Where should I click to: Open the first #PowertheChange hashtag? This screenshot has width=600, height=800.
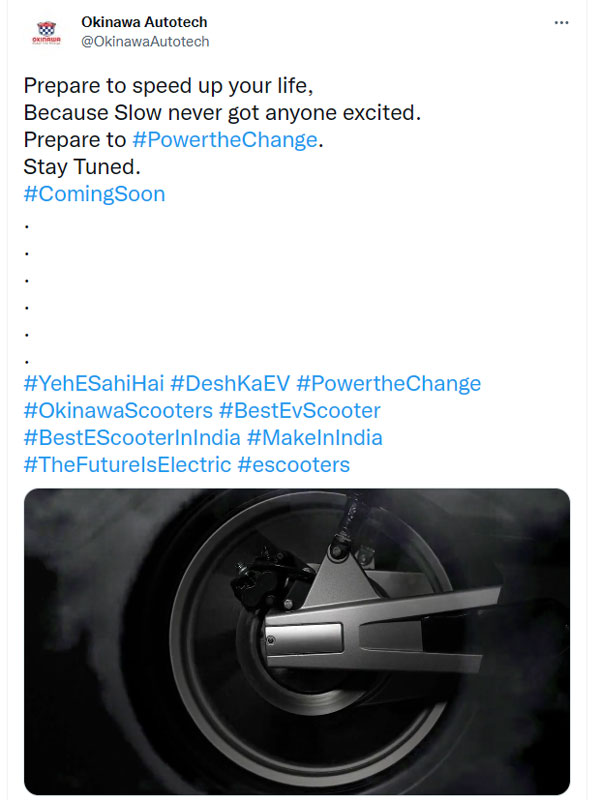point(224,140)
